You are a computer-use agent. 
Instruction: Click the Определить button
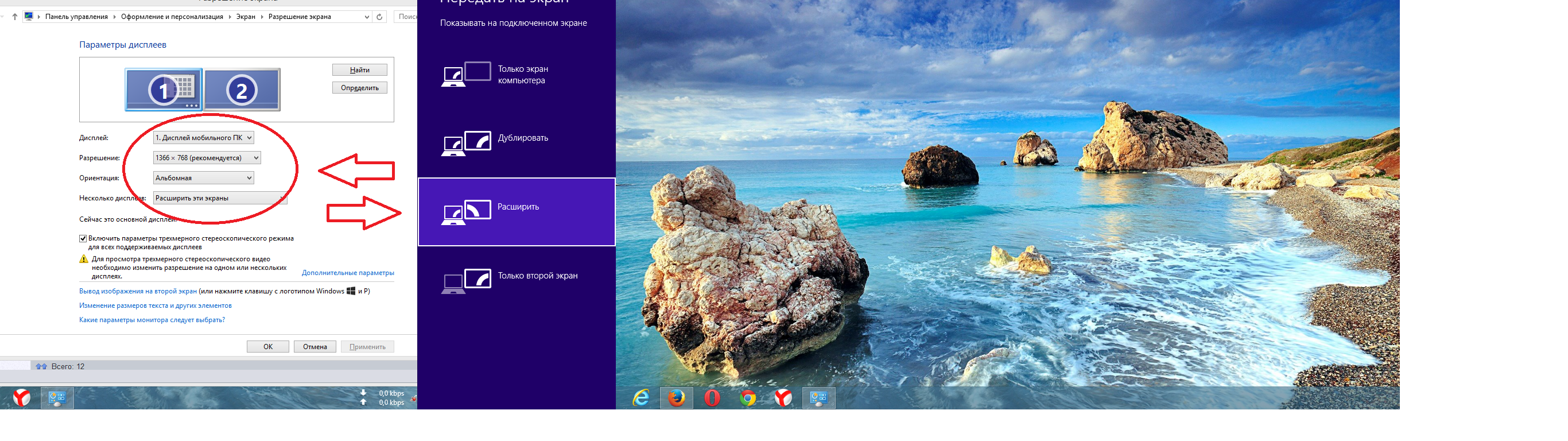coord(359,88)
